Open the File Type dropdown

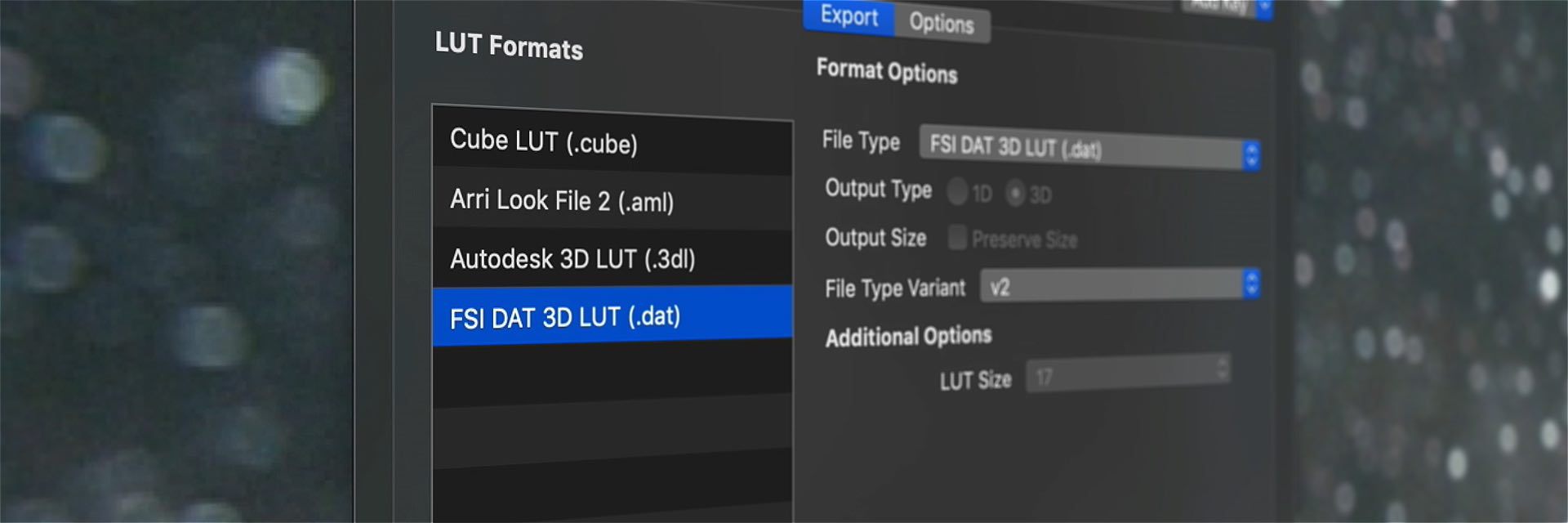1089,148
